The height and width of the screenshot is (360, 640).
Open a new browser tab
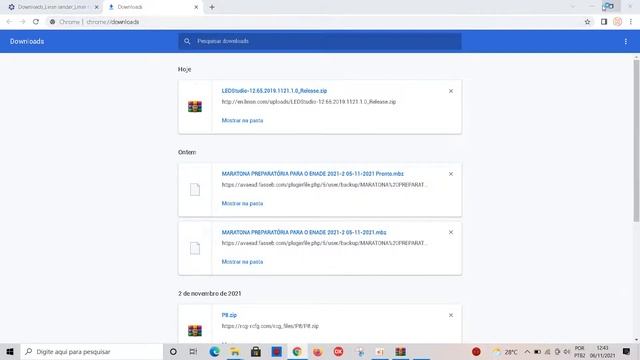tap(212, 7)
